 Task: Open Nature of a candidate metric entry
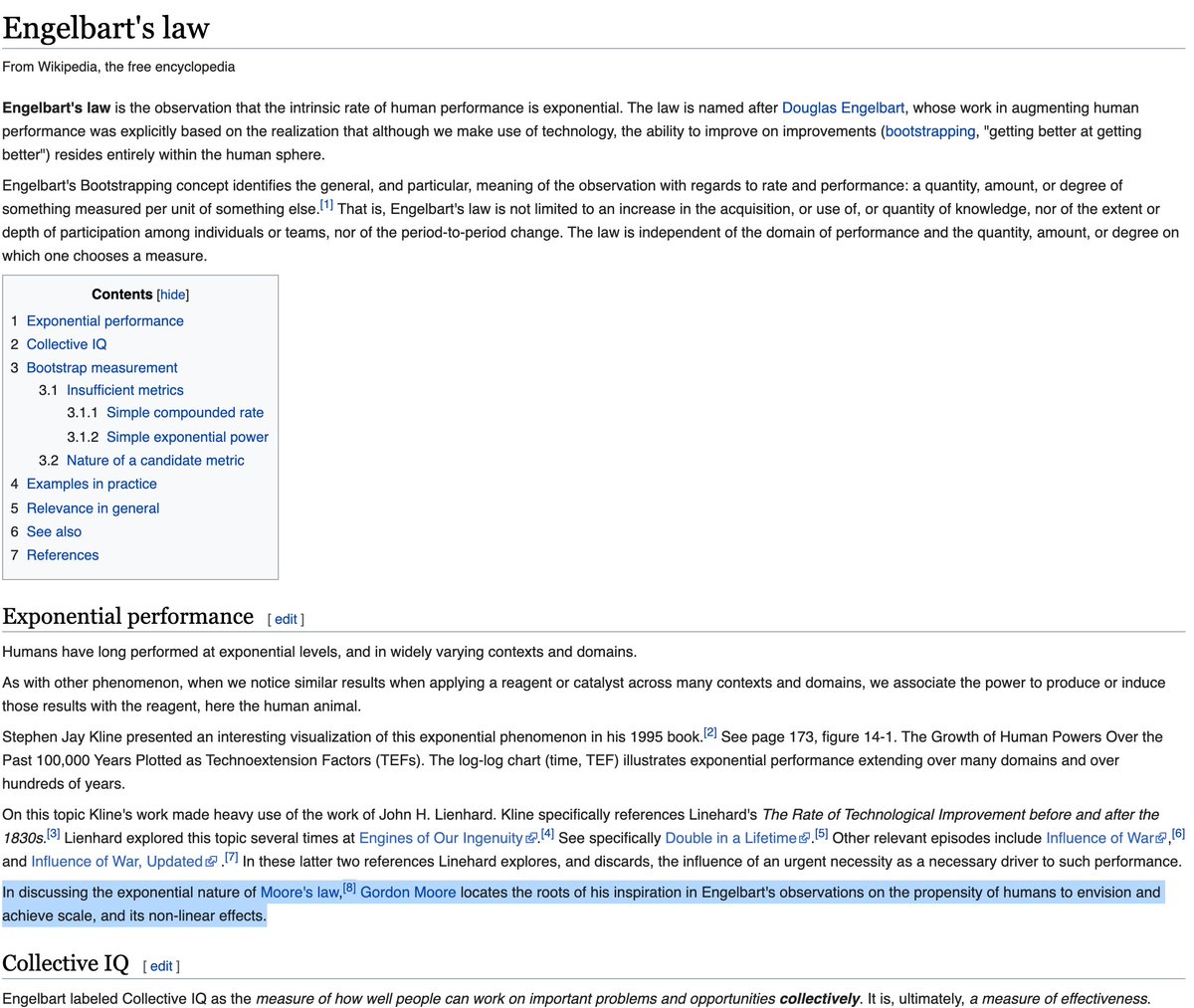click(155, 460)
